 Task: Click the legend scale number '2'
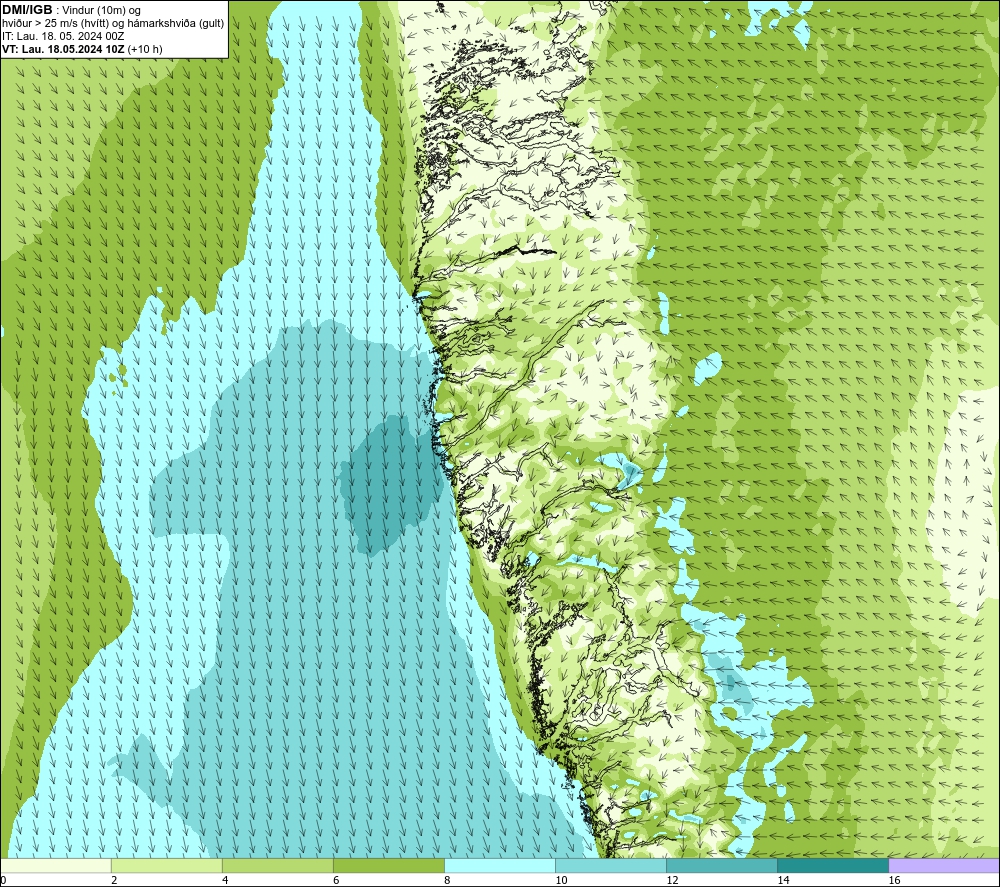(114, 880)
